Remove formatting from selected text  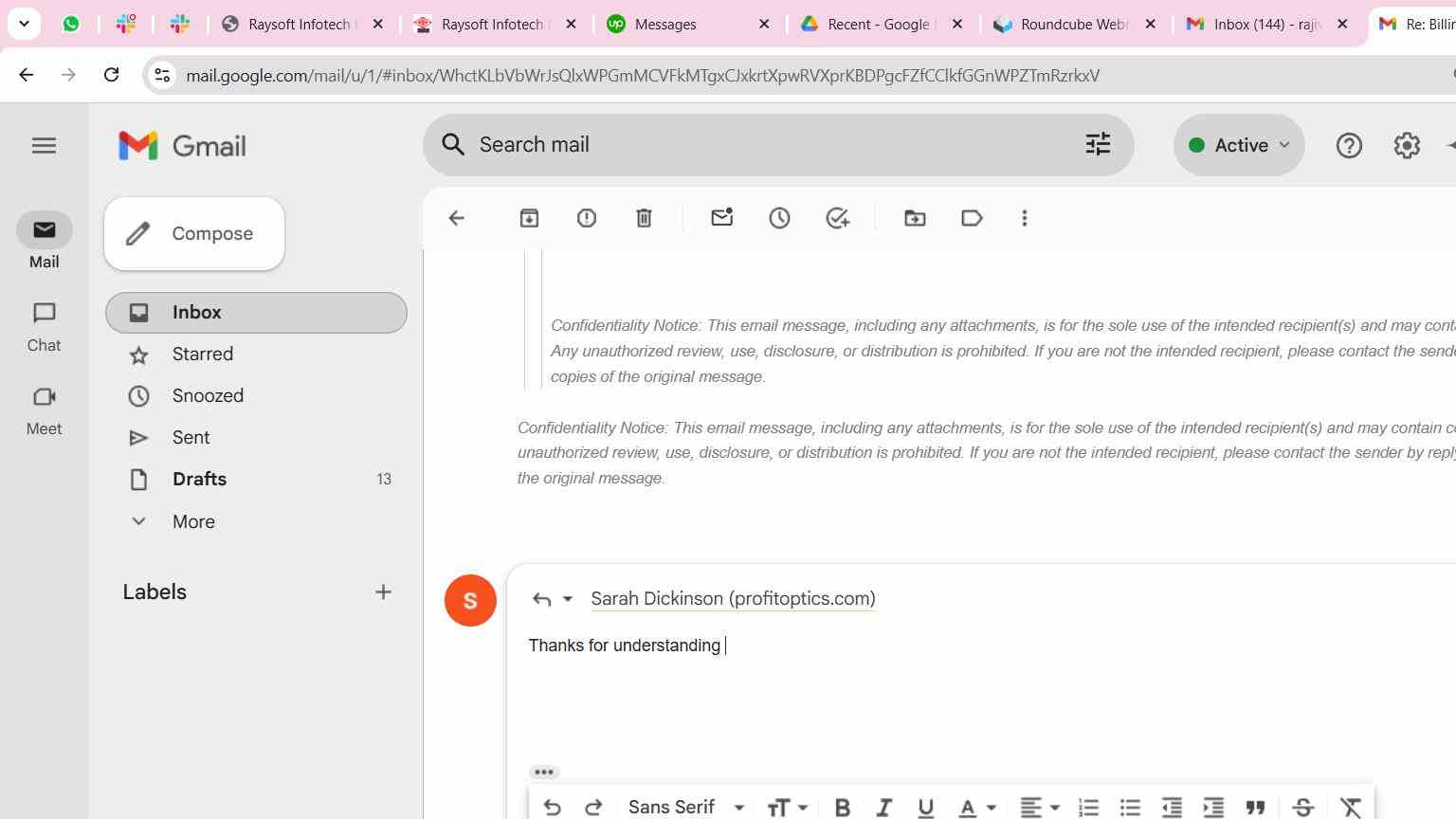pos(1351,807)
